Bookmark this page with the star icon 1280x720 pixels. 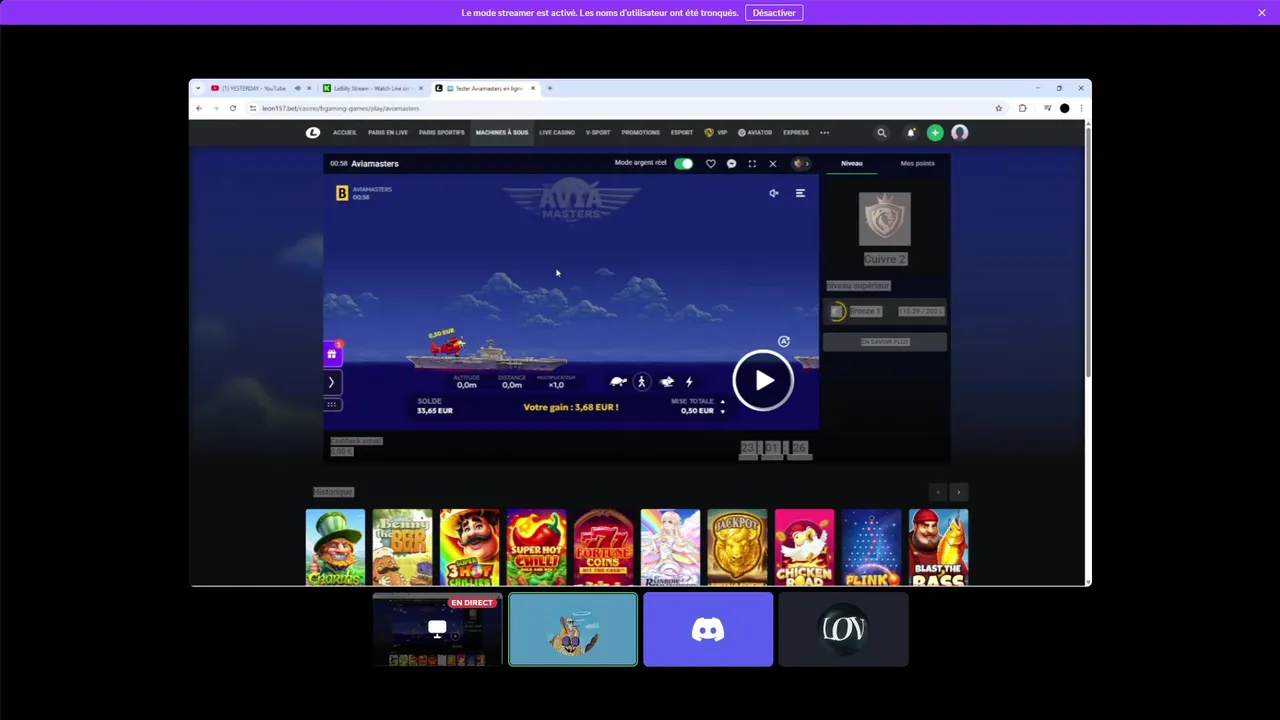998,108
